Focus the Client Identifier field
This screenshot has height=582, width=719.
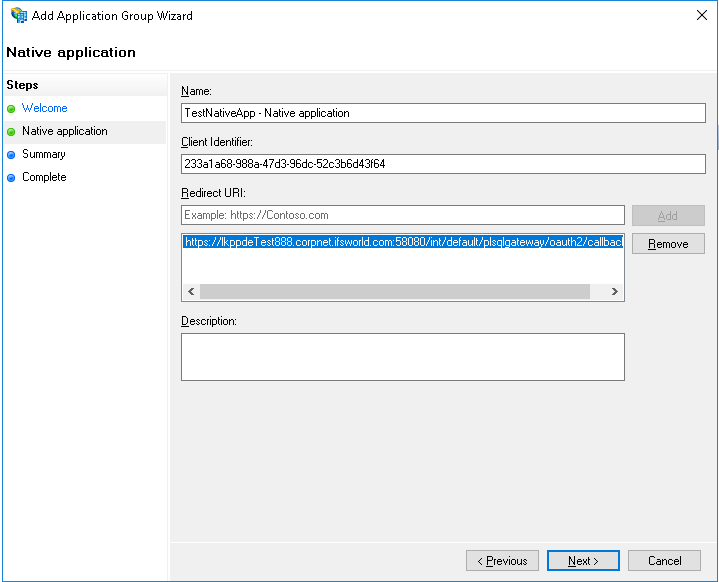tap(443, 164)
